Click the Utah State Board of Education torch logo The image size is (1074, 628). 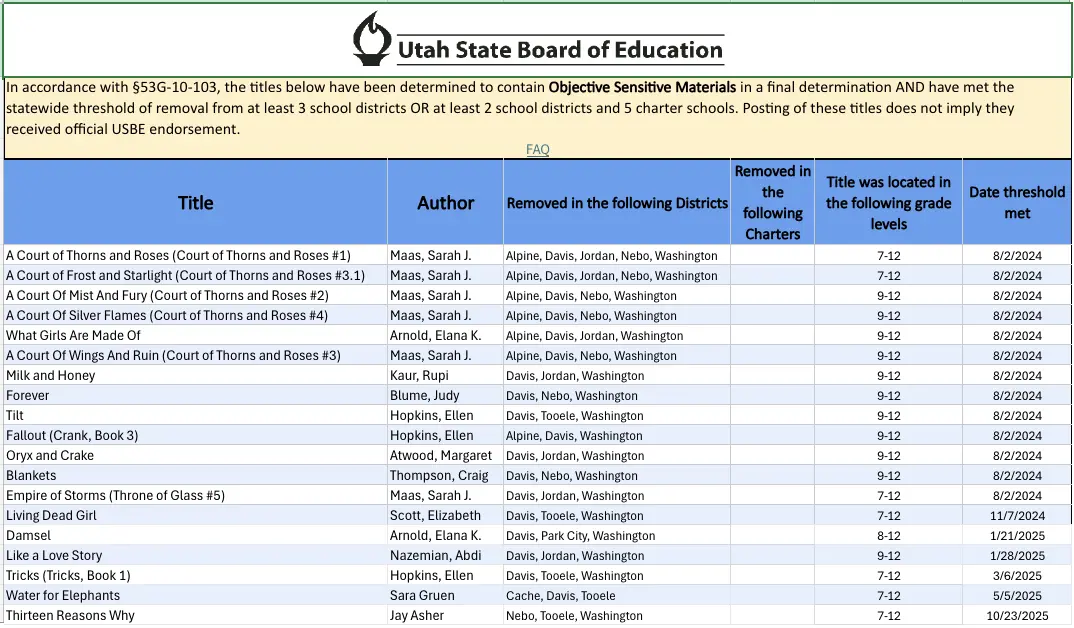(371, 39)
